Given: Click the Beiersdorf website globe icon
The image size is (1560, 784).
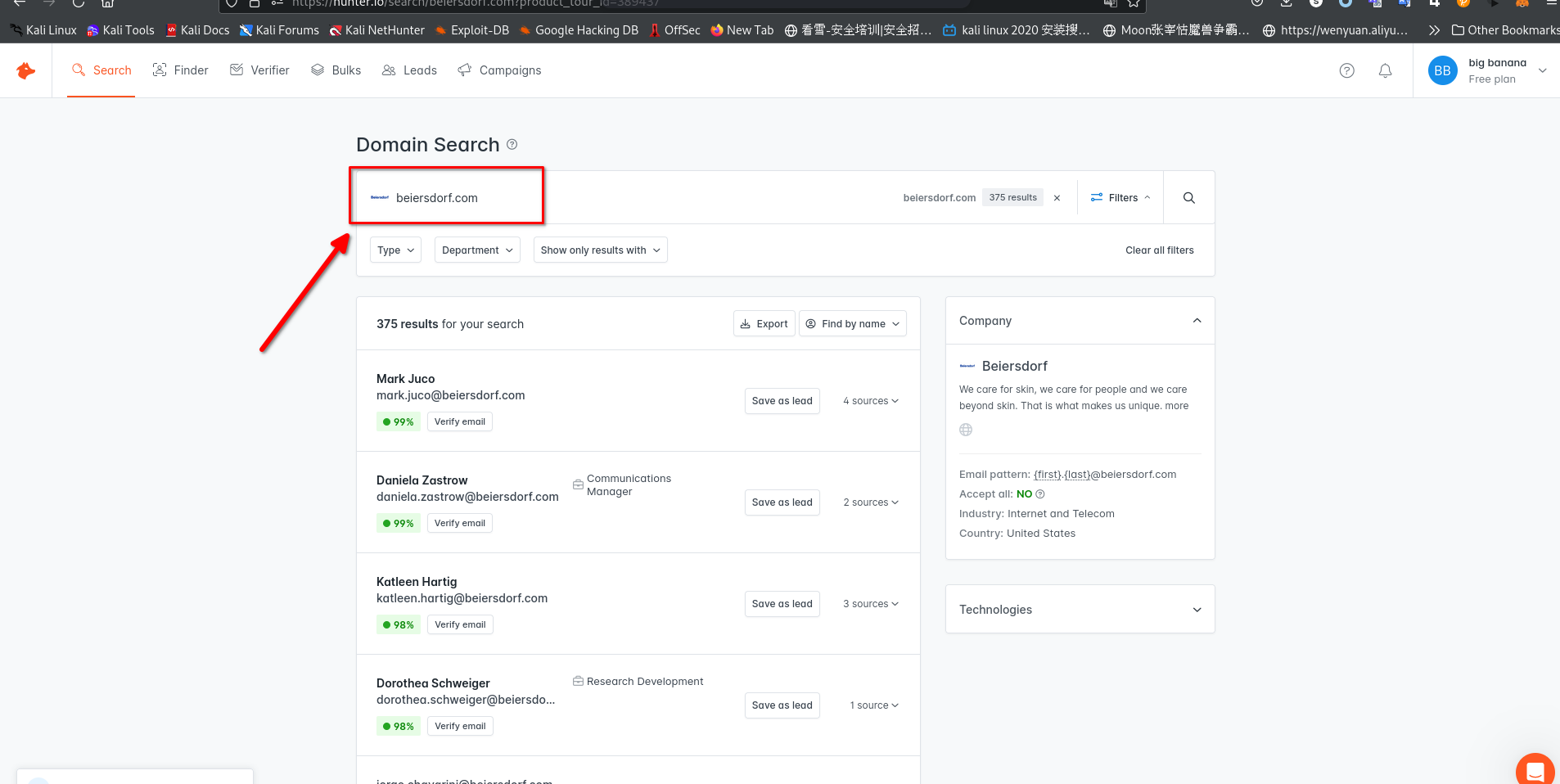Looking at the screenshot, I should click(966, 430).
